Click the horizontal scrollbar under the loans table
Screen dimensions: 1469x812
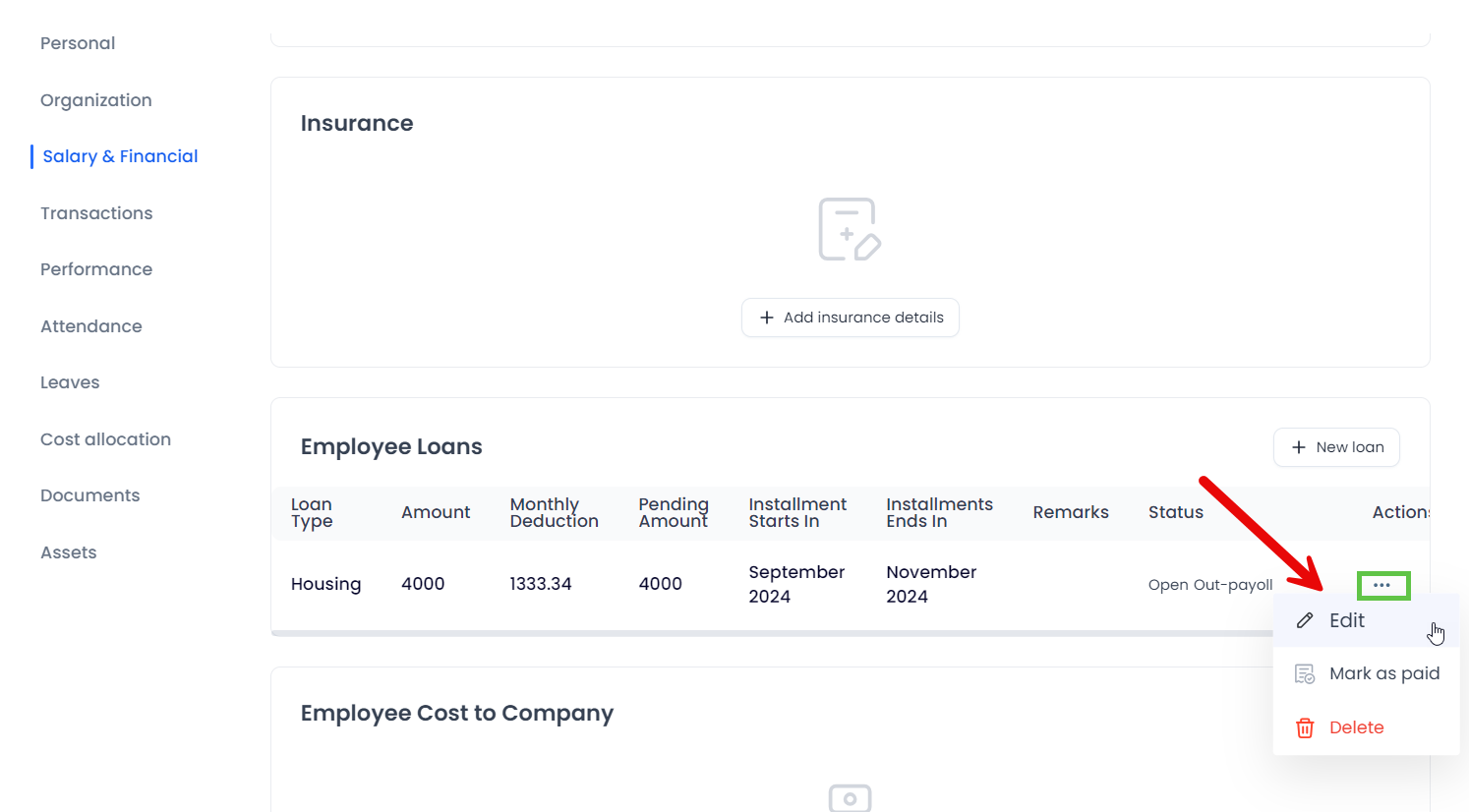767,633
